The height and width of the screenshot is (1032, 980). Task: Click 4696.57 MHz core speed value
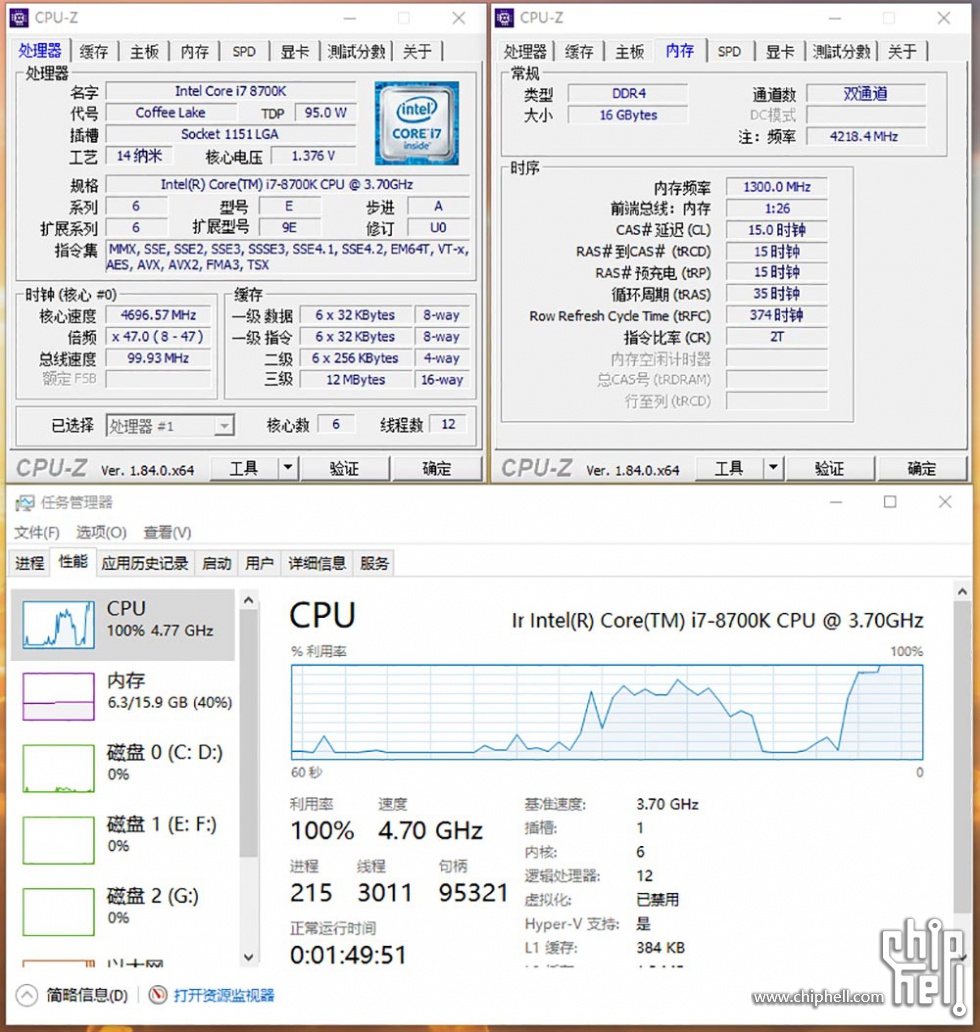point(158,315)
